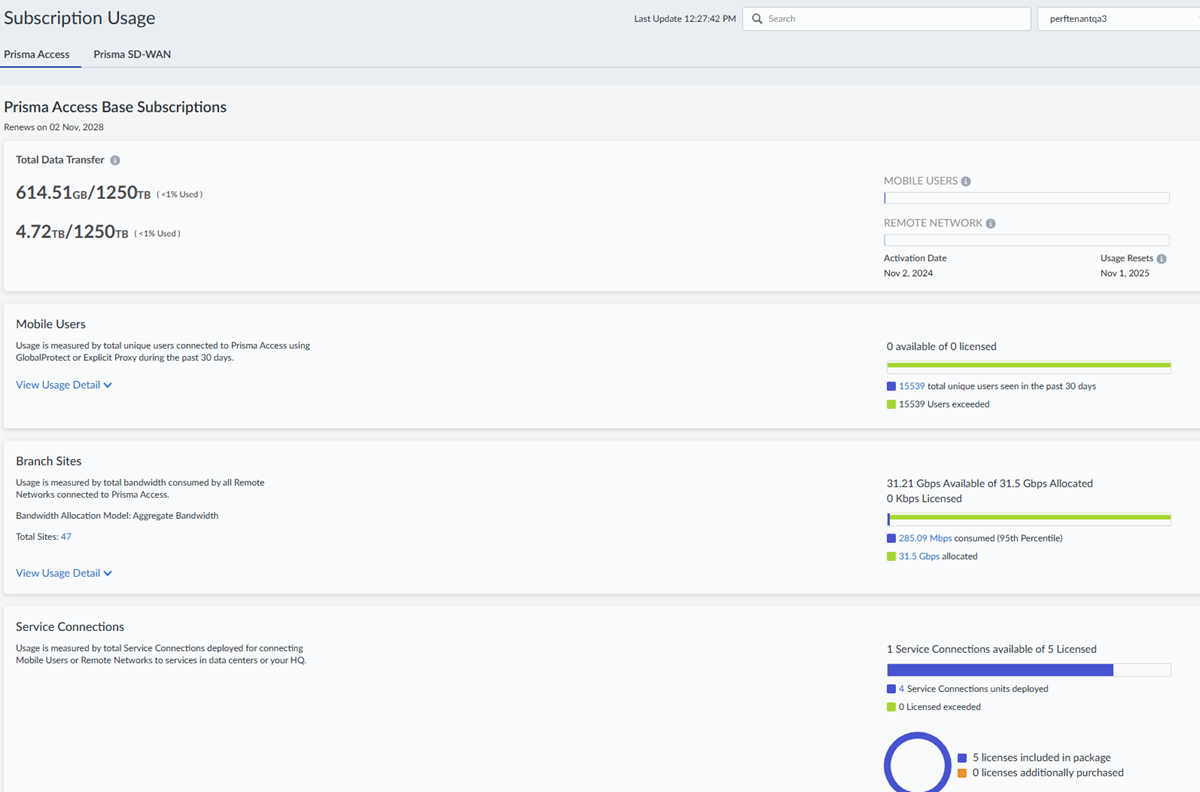Screen dimensions: 1200x792
Task: Click the info icon beside Usage Resets
Action: click(x=1161, y=259)
